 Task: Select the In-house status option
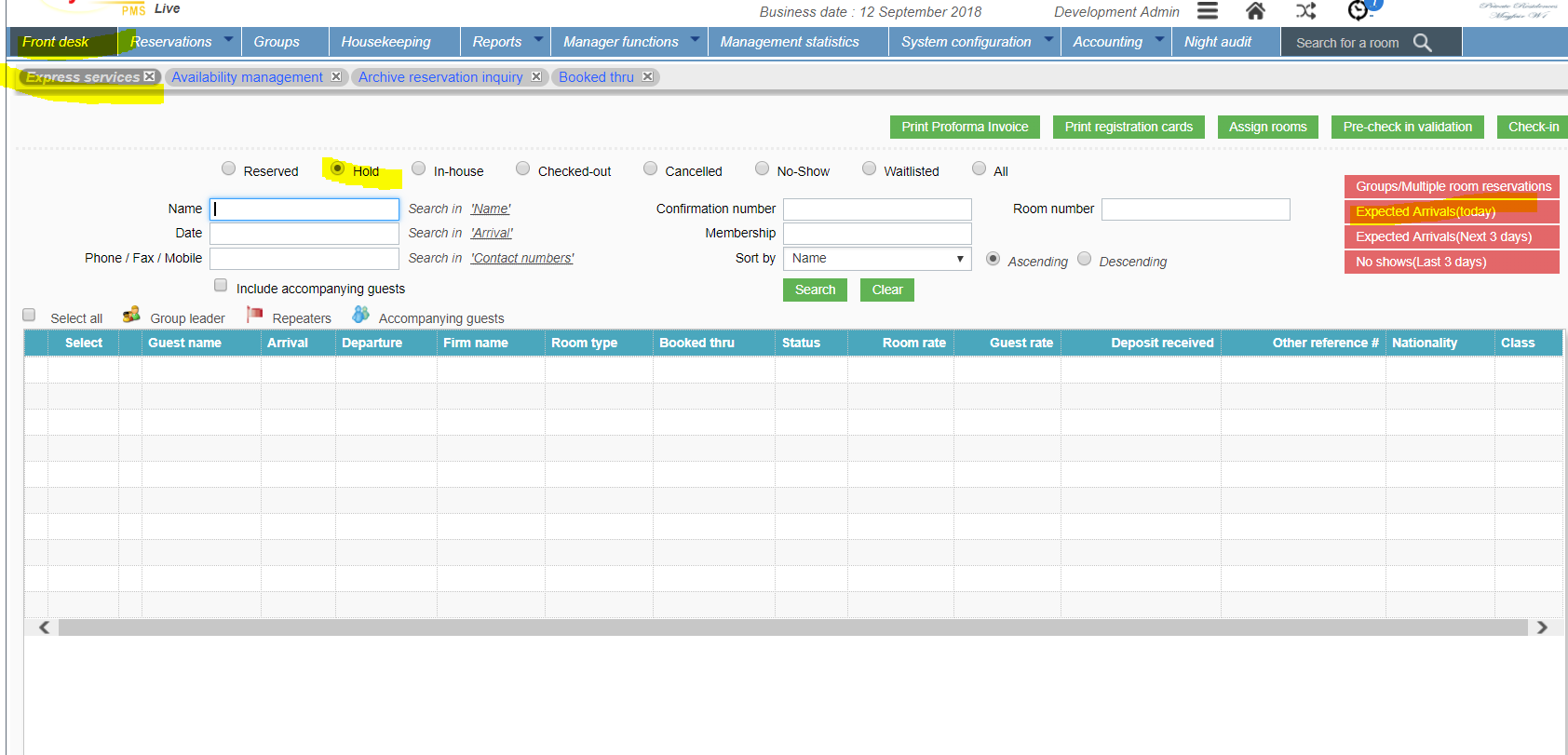(419, 169)
